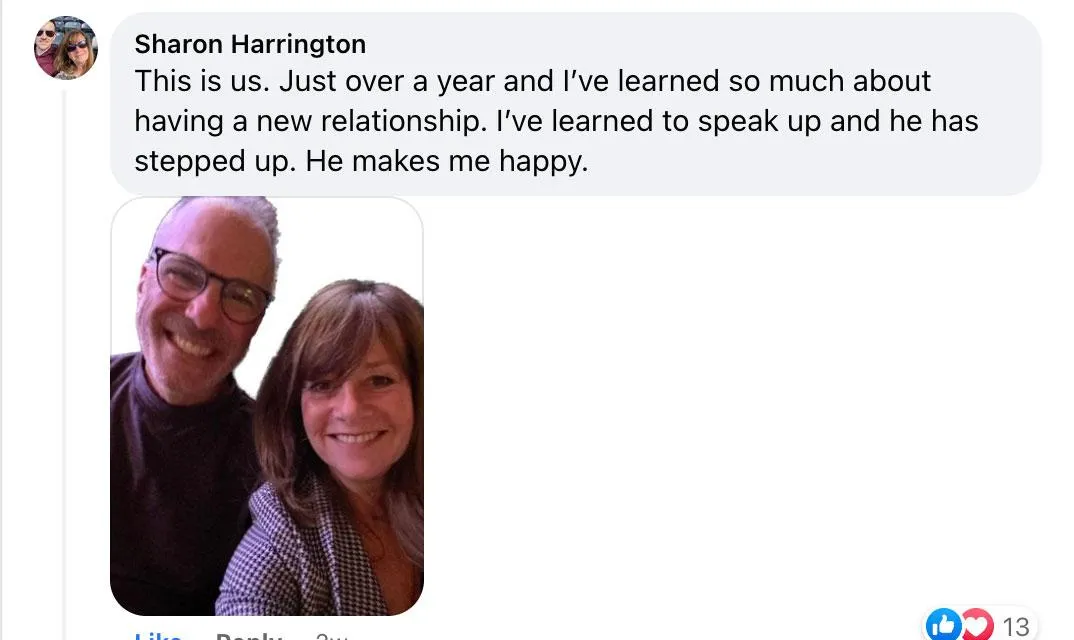Show who reacted via the reactions summary
Viewport: 1074px width, 640px height.
click(x=979, y=625)
